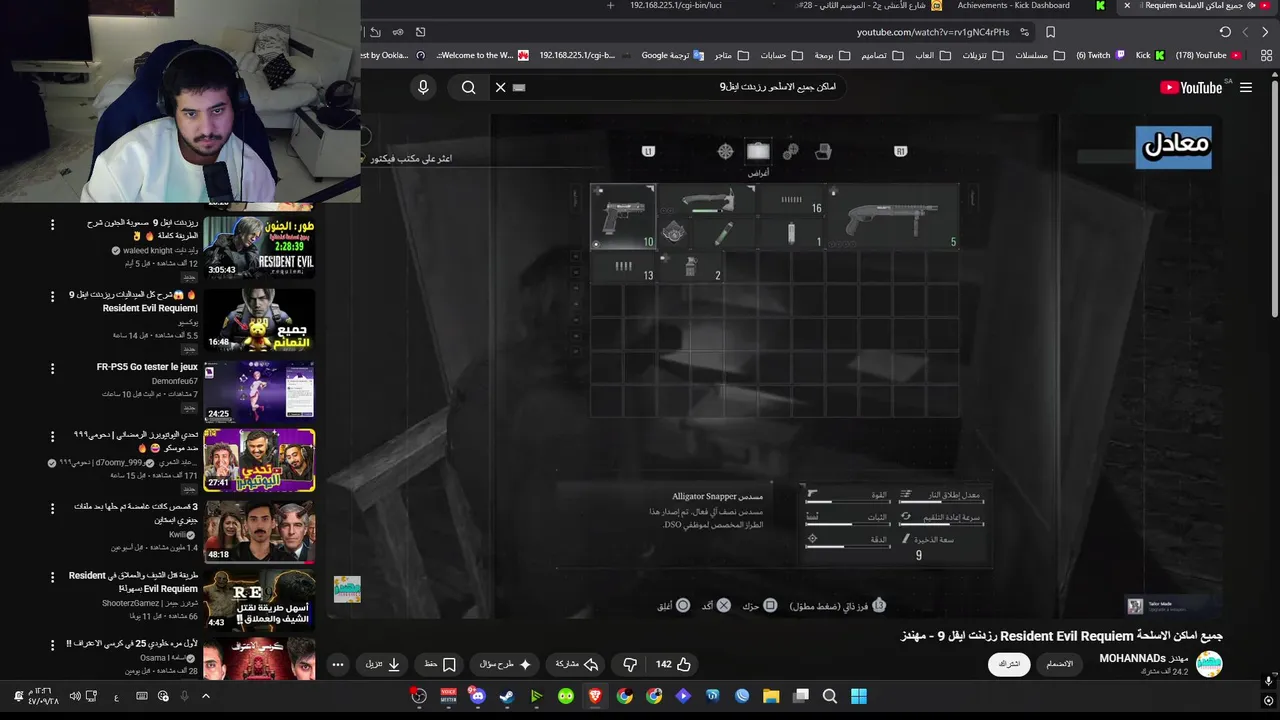Clear the YouTube search box text

[x=501, y=87]
